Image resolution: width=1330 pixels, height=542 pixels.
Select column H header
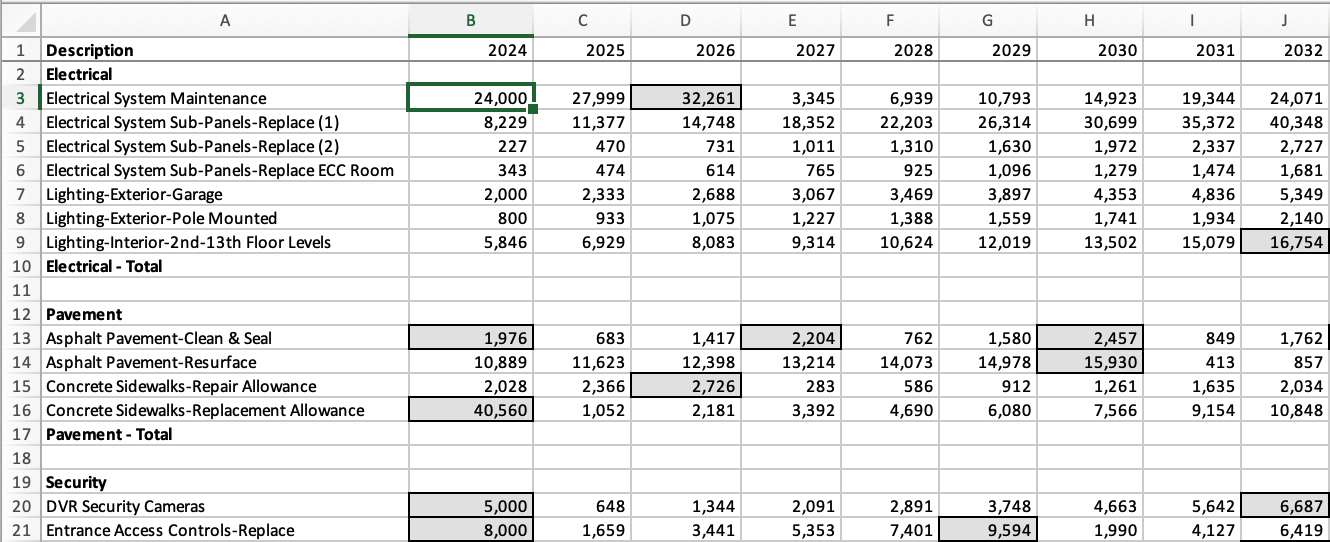[x=1089, y=21]
